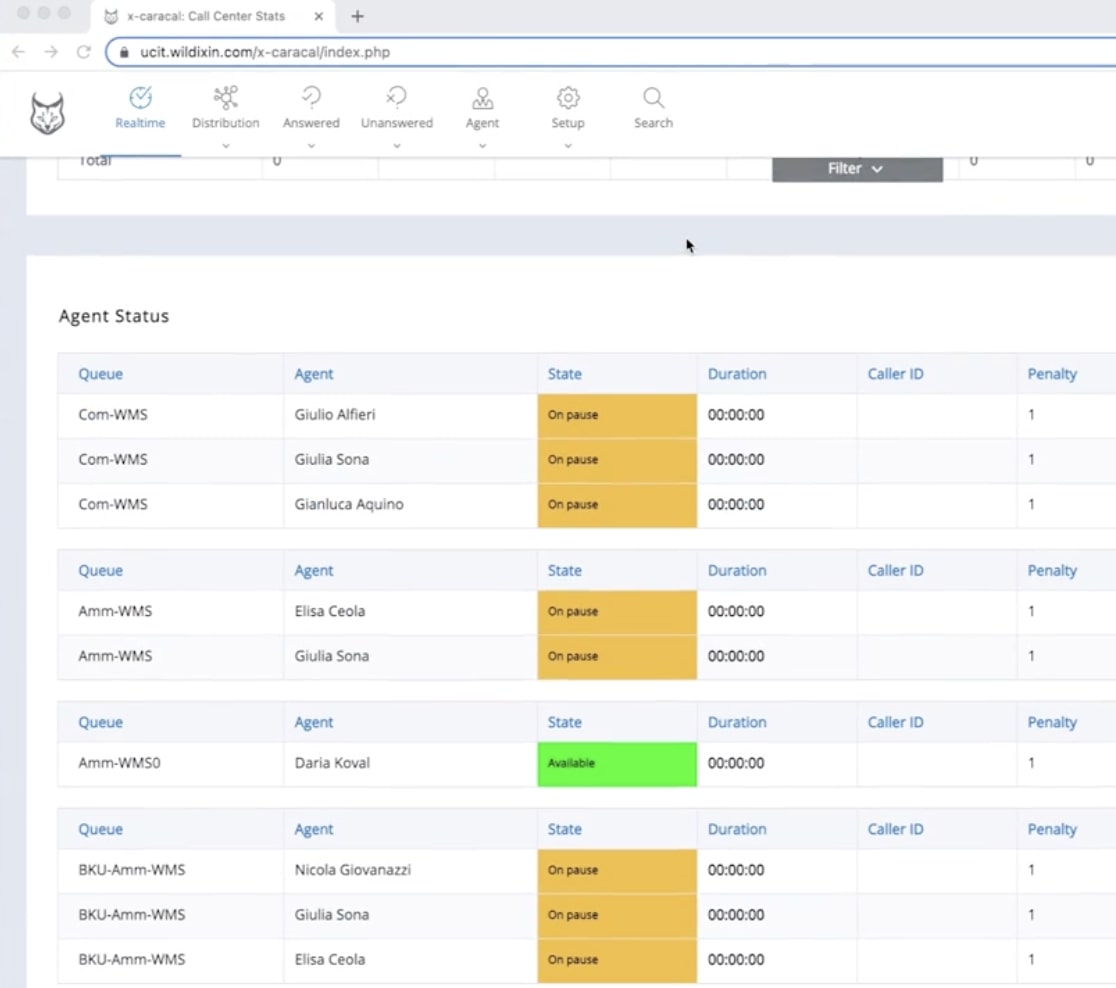The height and width of the screenshot is (988, 1116).
Task: Open the Search magnifier icon
Action: pos(653,97)
